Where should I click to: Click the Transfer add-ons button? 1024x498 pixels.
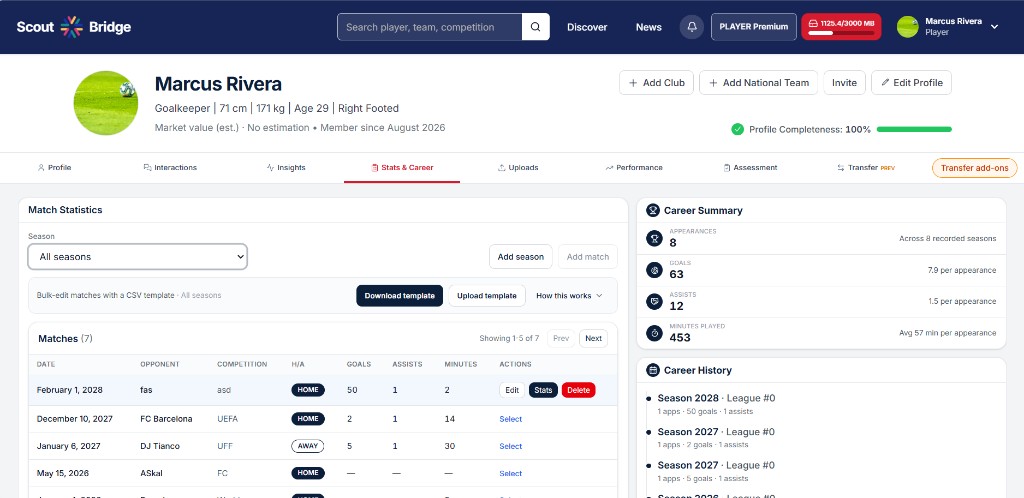coord(974,168)
